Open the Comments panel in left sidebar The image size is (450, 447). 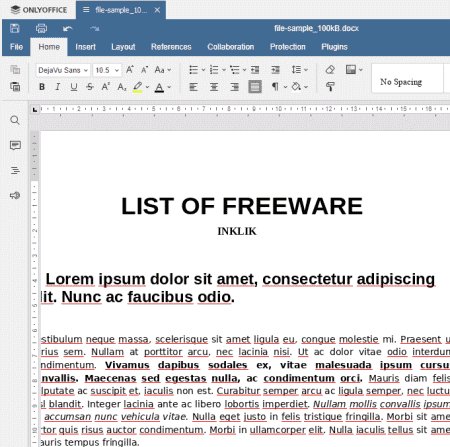pos(15,145)
